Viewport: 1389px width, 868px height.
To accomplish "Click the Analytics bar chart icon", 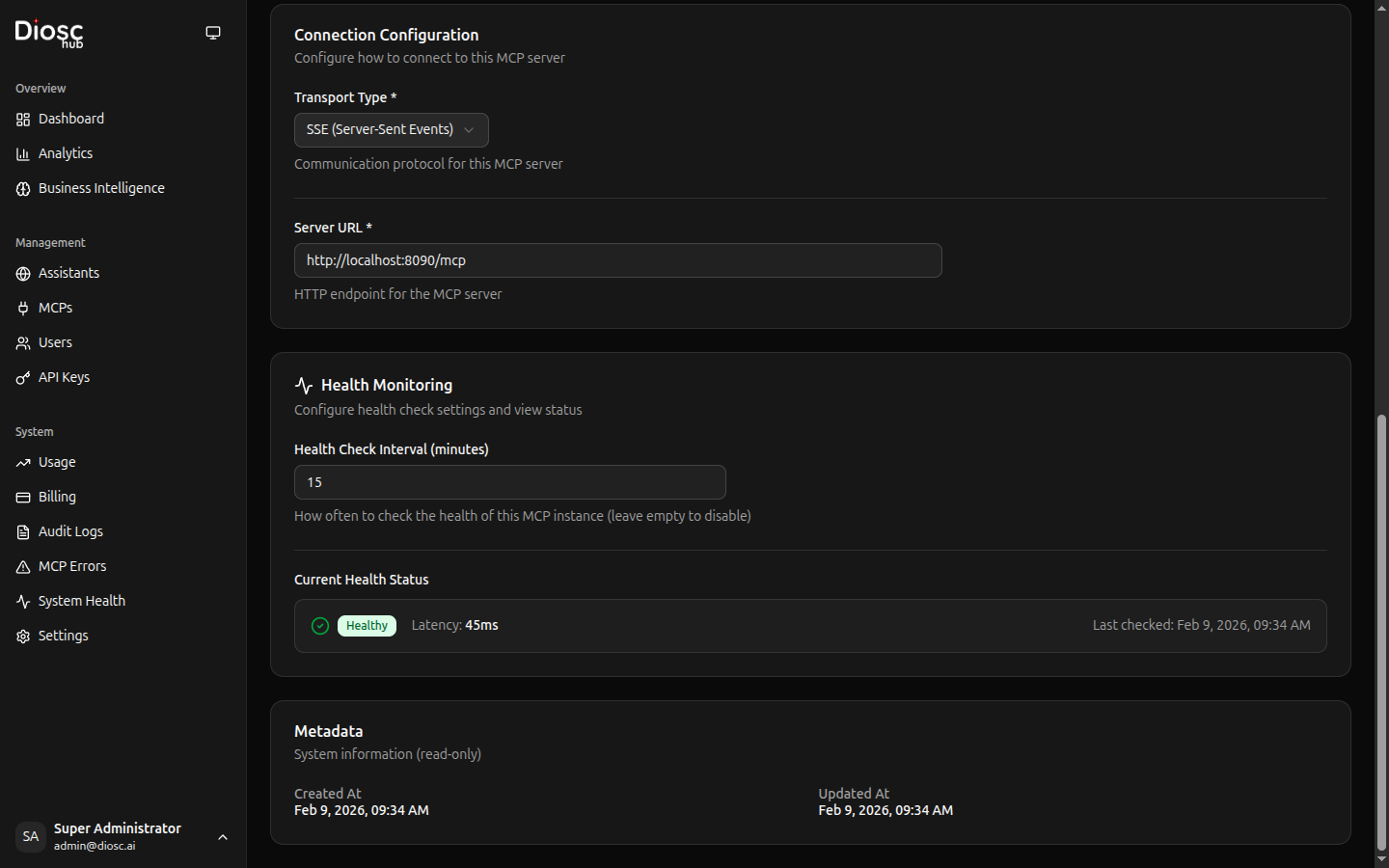I will coord(23,154).
